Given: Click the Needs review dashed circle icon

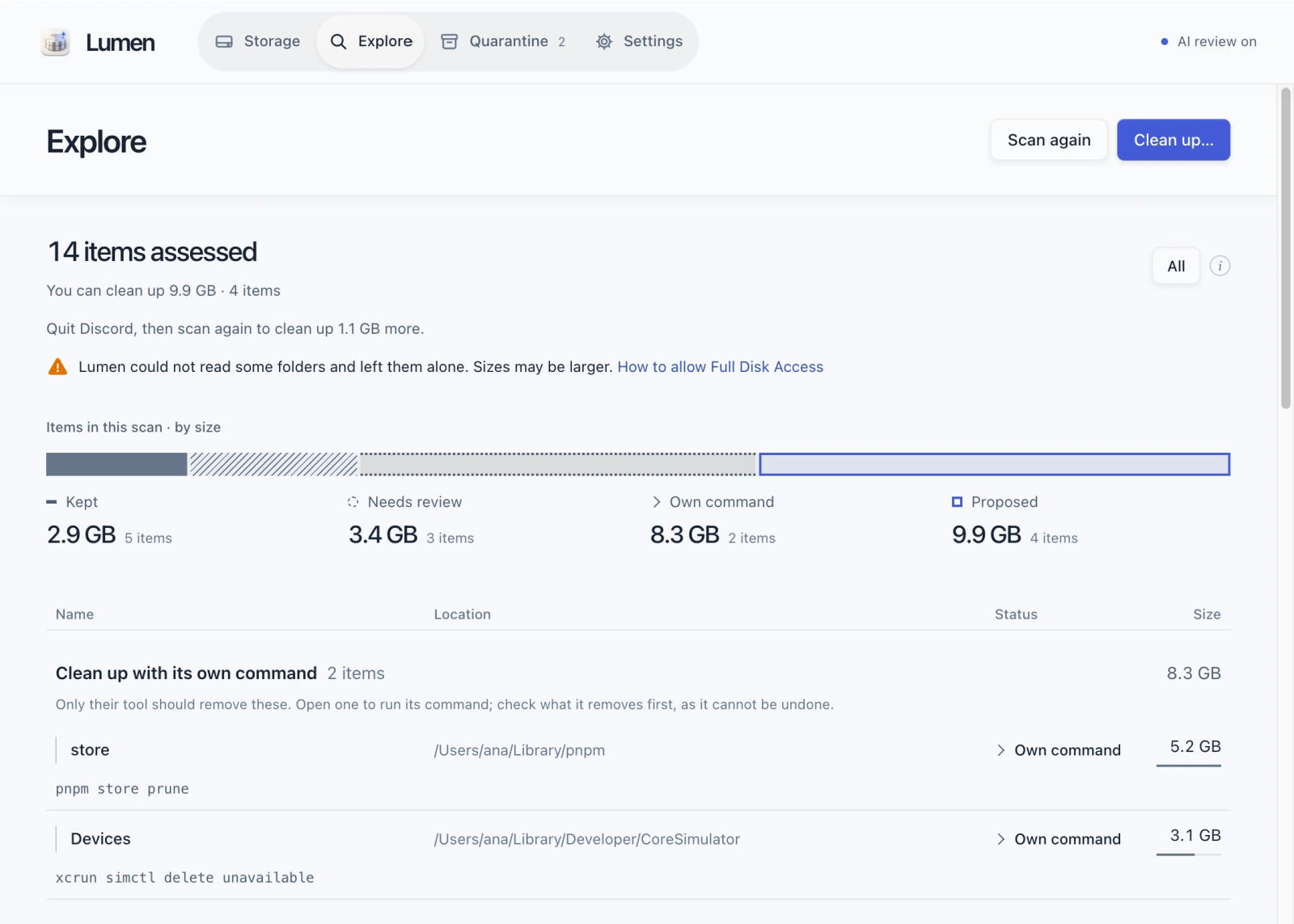Looking at the screenshot, I should [353, 502].
